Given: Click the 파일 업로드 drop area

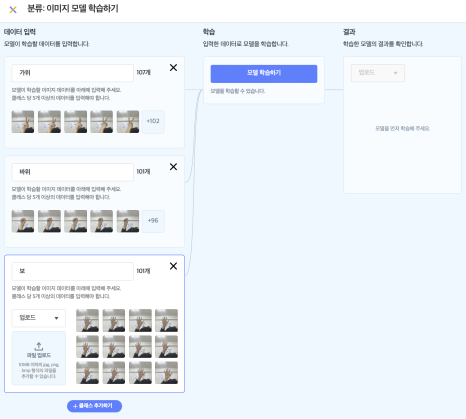Looking at the screenshot, I should point(39,358).
